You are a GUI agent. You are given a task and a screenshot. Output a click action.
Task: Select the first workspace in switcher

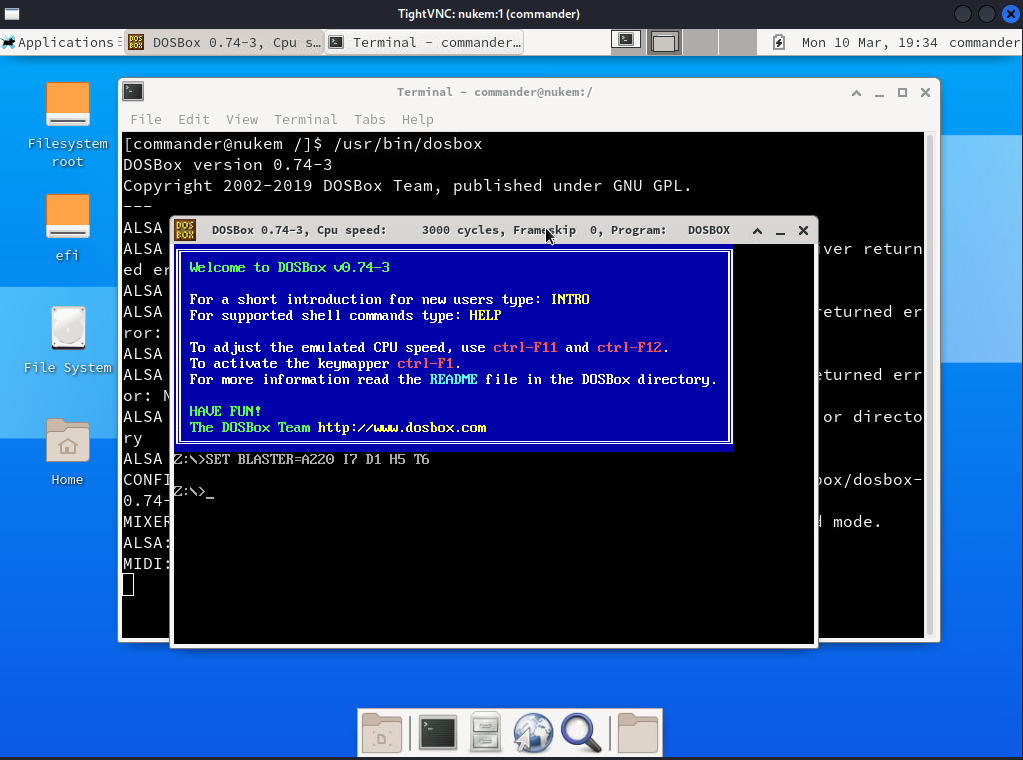(626, 42)
